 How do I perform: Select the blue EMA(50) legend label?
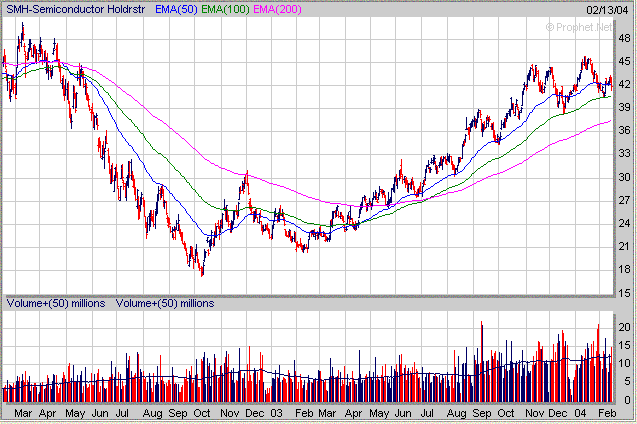tap(176, 9)
